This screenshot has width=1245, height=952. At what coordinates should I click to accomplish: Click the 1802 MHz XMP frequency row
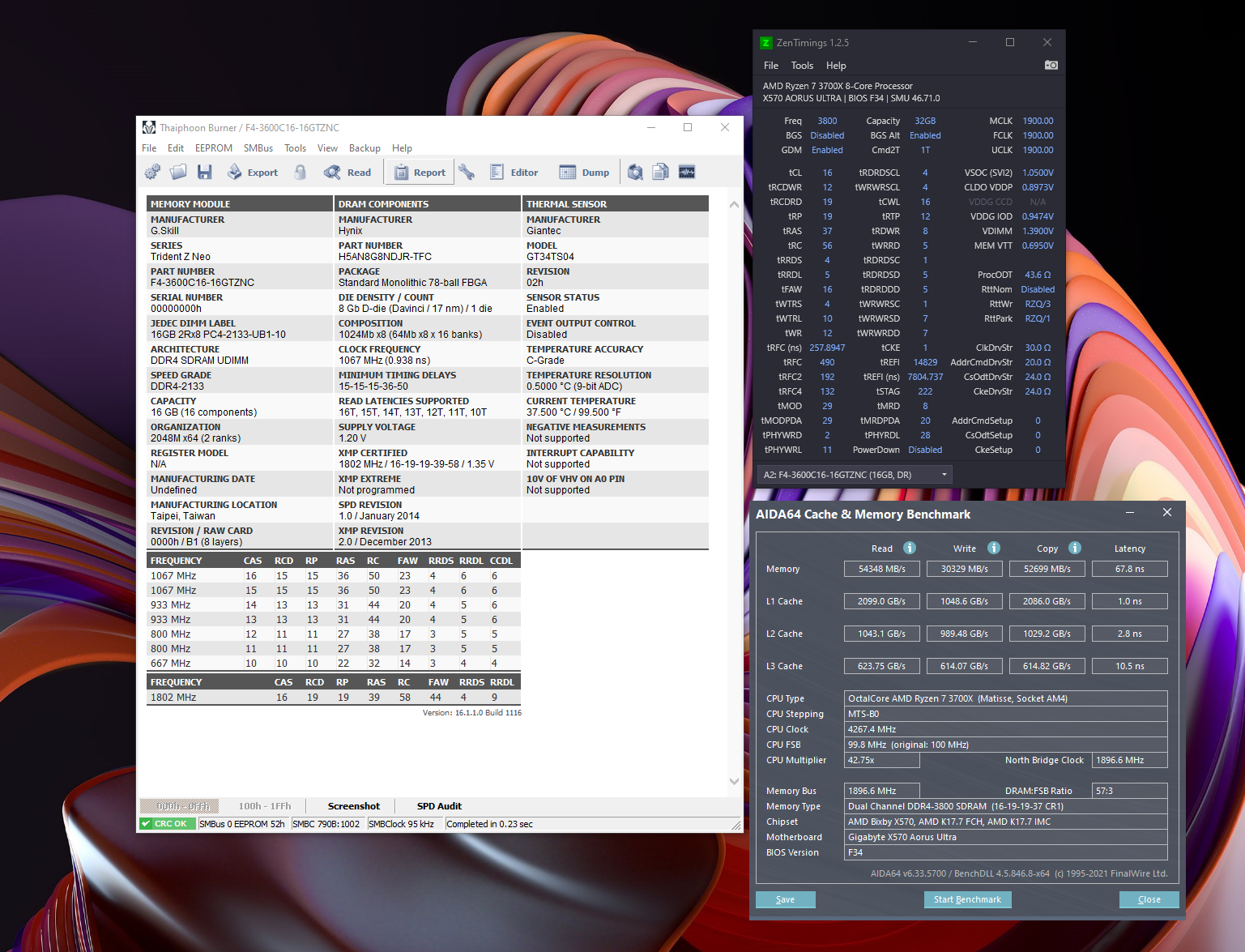point(334,698)
